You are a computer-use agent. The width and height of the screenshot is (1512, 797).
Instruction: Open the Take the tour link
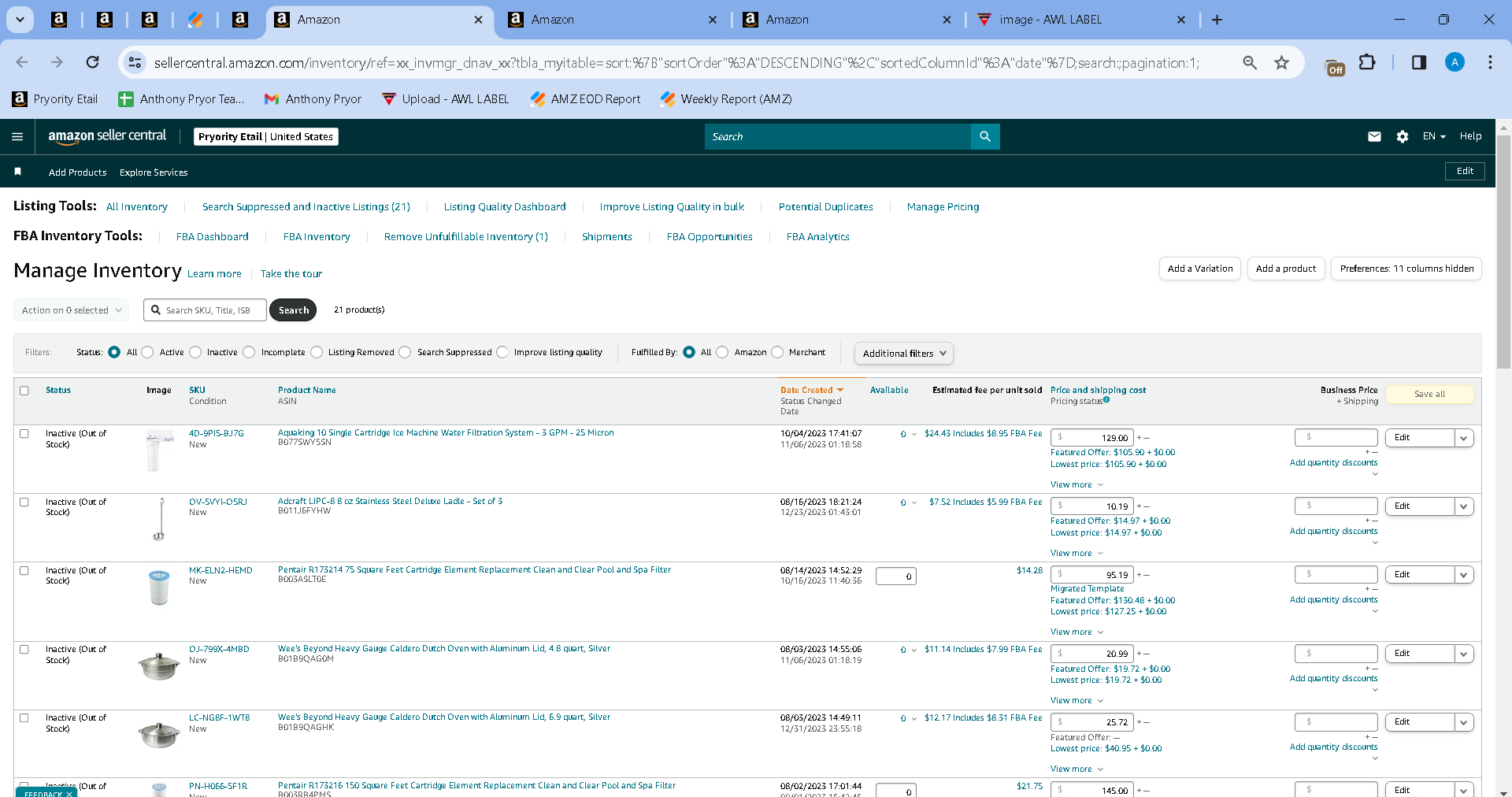point(291,274)
